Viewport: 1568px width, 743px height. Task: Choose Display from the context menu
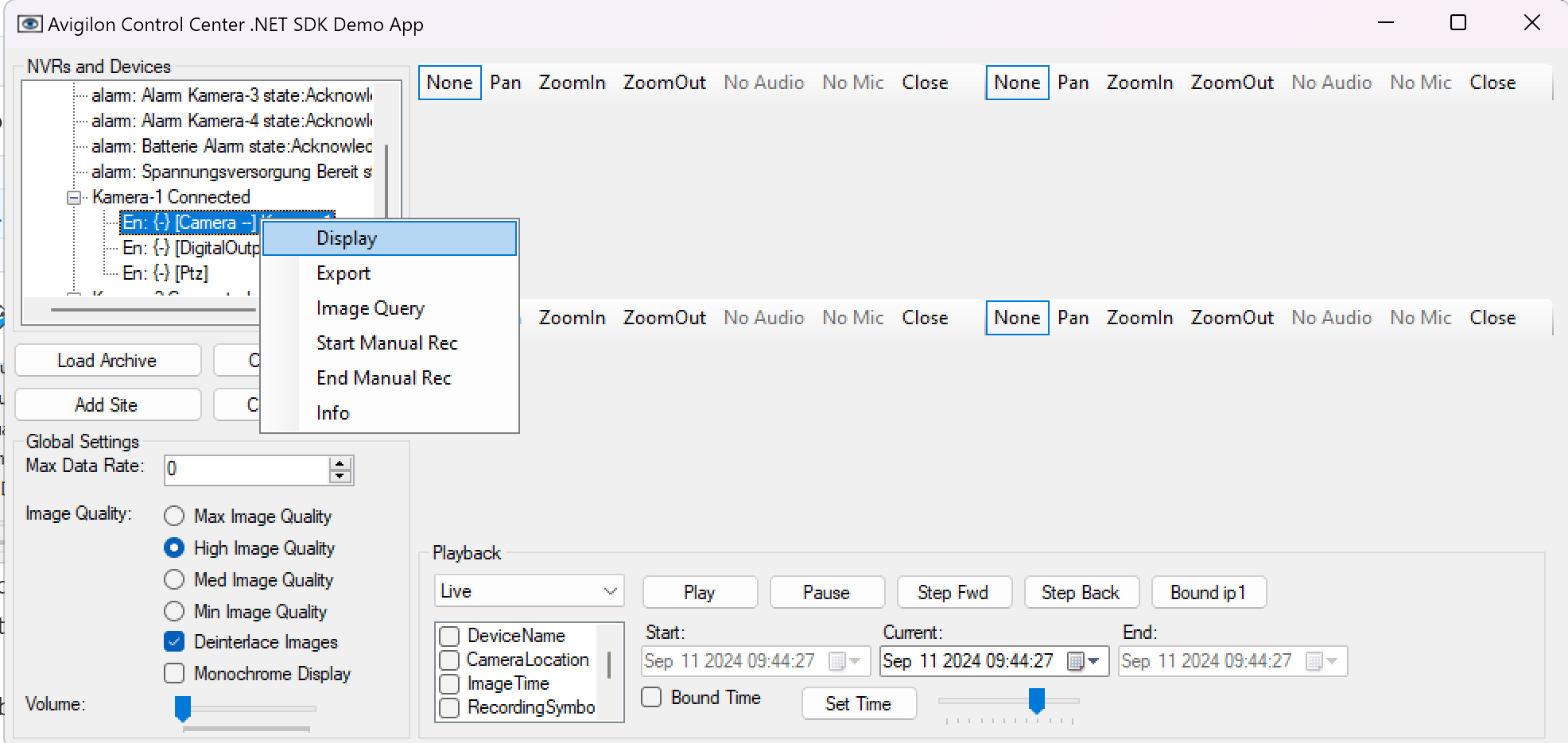(x=390, y=238)
